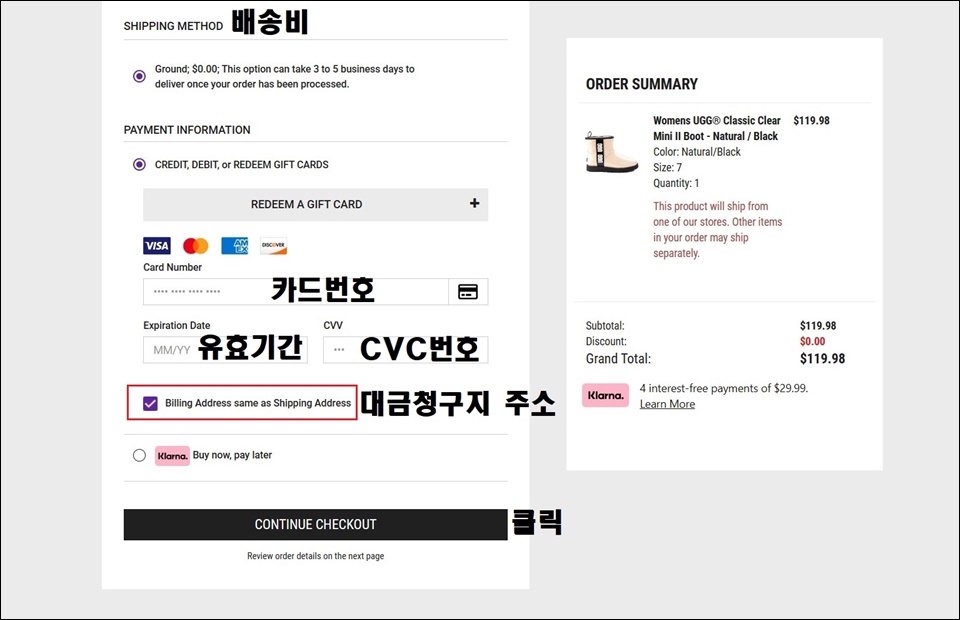Screen dimensions: 960x620
Task: Click the Subtotal $119.98 value
Action: click(818, 326)
